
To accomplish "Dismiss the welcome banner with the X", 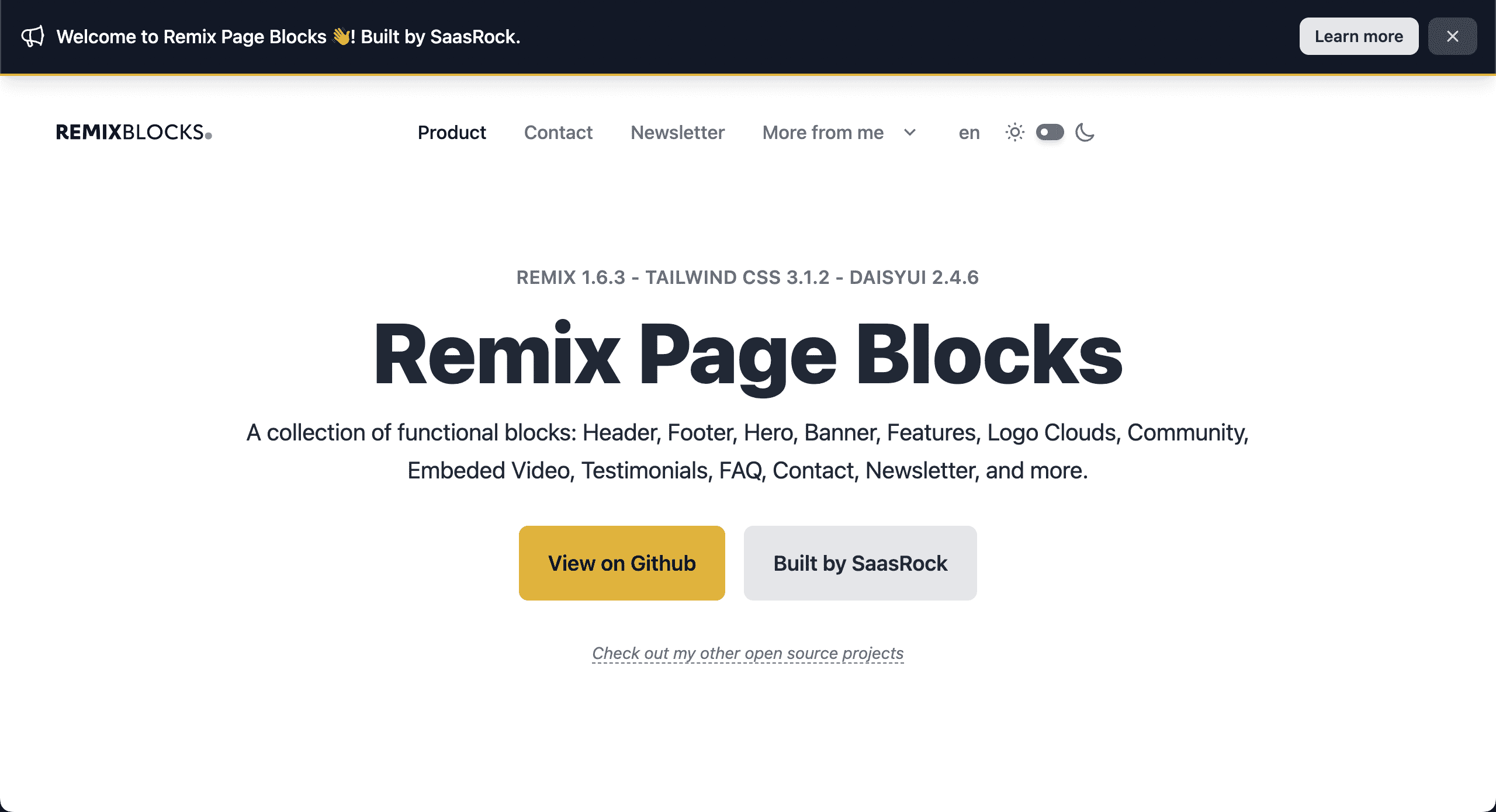I will pos(1452,36).
